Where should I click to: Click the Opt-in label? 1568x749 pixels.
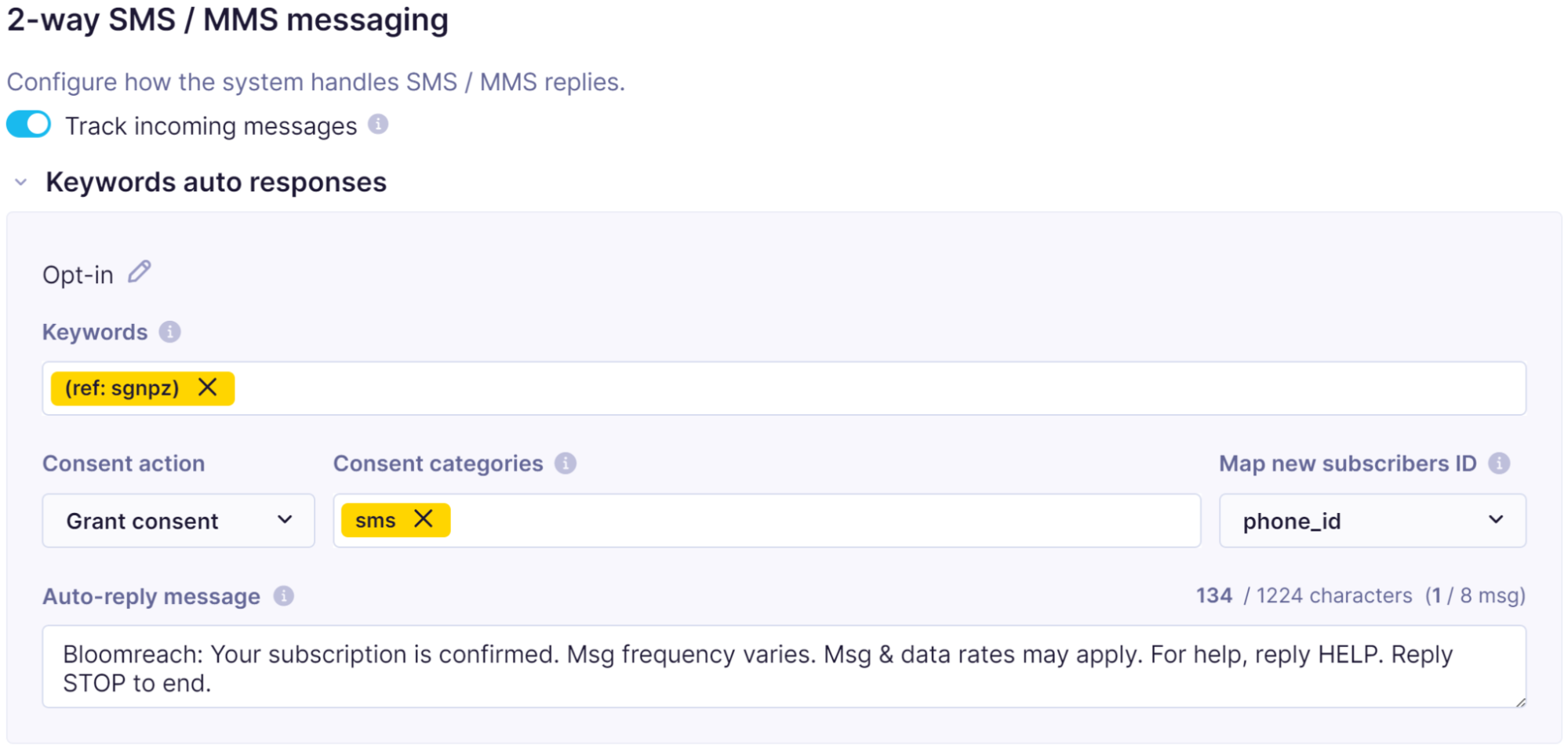78,275
